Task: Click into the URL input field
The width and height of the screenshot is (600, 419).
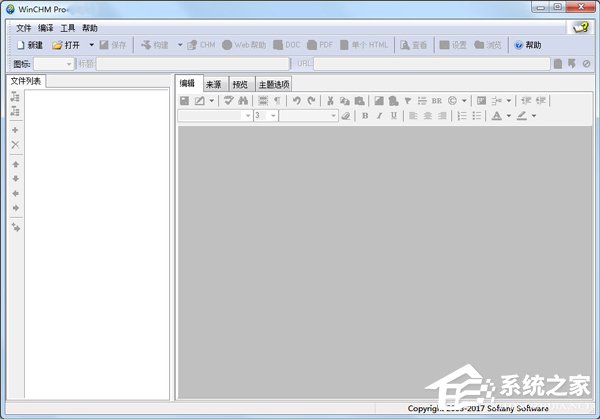Action: tap(432, 64)
